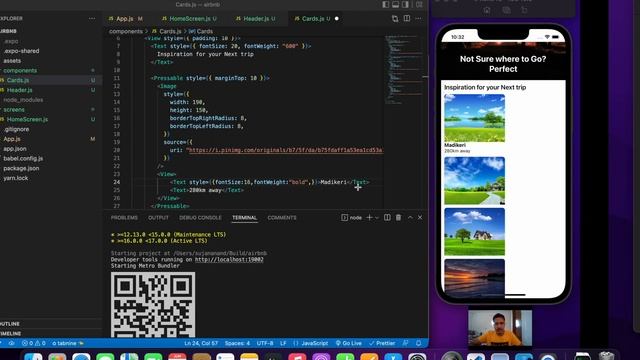Select the Cards.js editor tab

click(312, 19)
